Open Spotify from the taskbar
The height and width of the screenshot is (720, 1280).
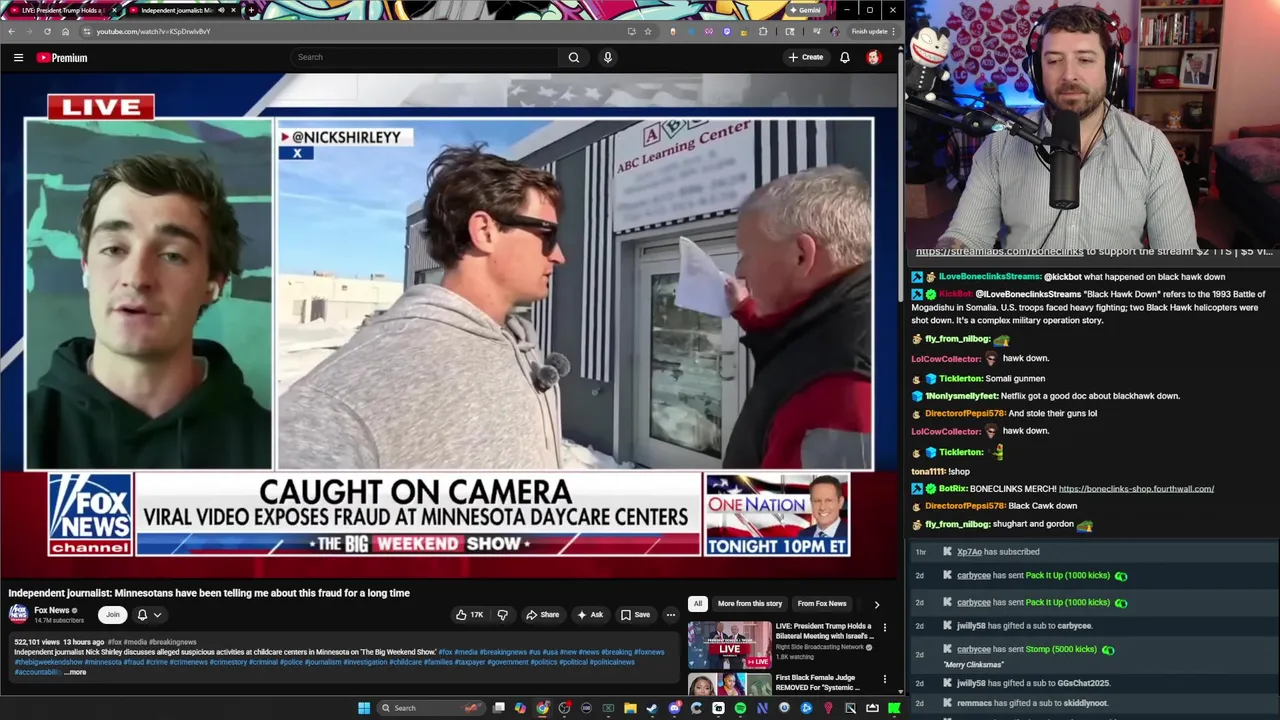(740, 708)
